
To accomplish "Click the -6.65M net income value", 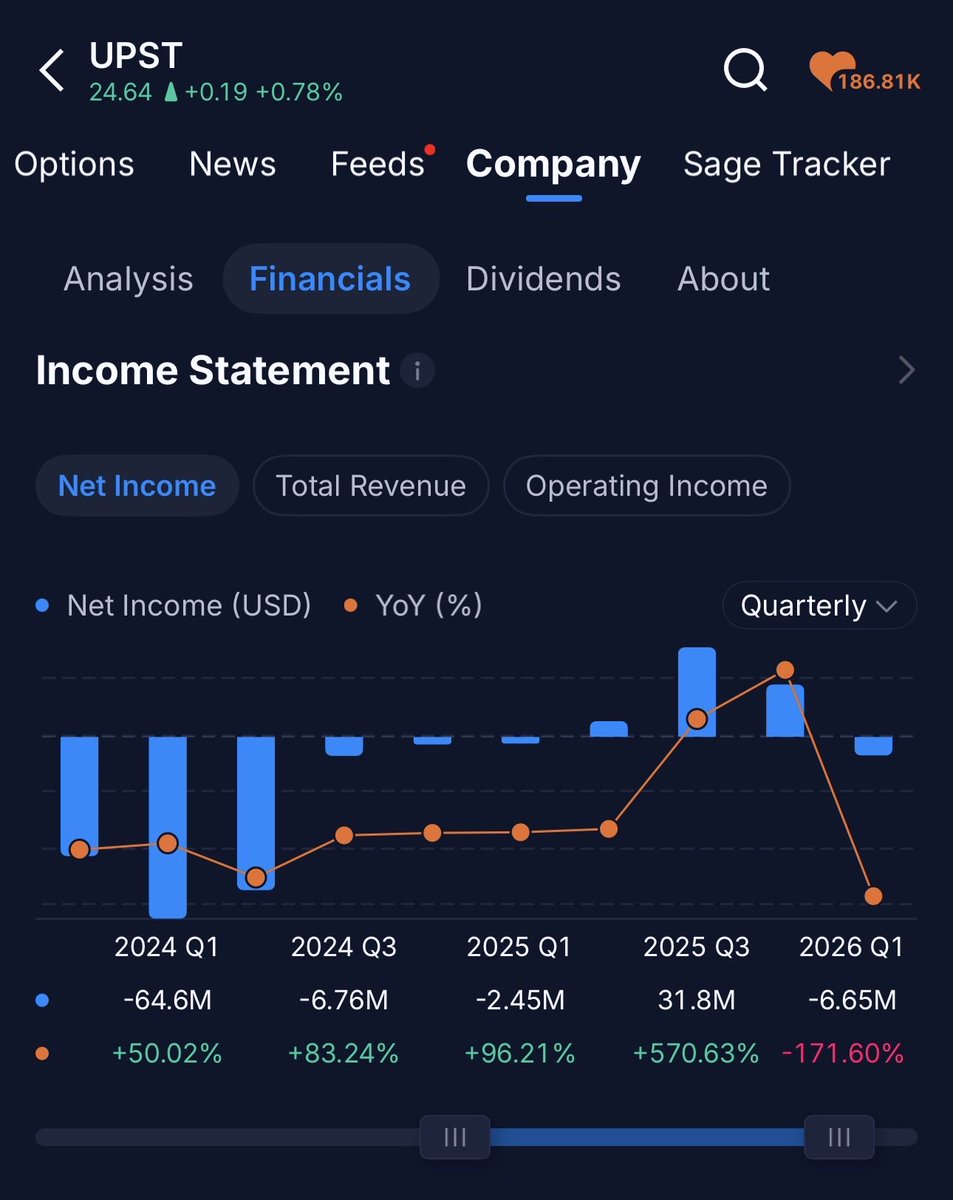I will click(x=851, y=1000).
